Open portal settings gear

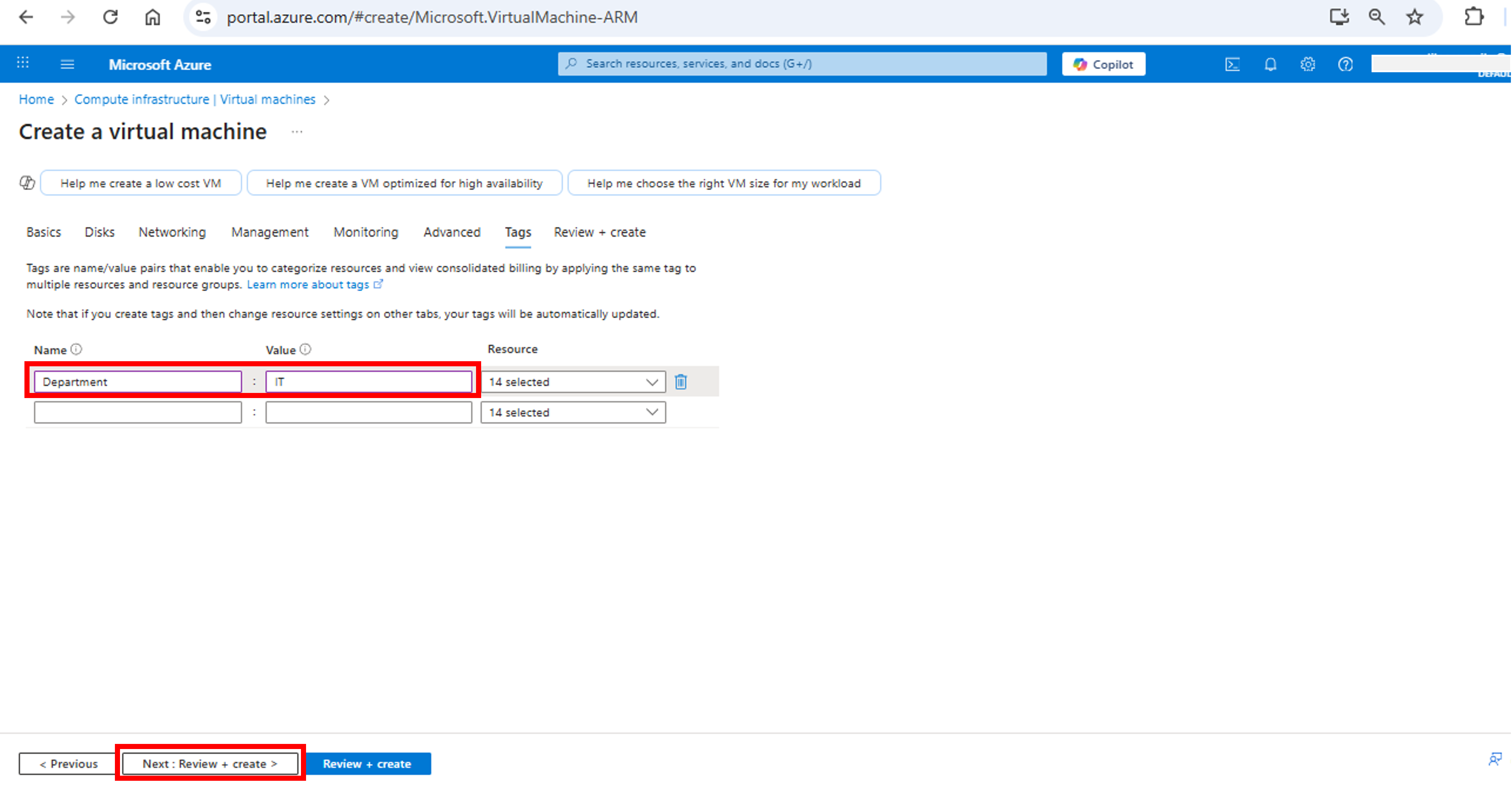point(1308,64)
